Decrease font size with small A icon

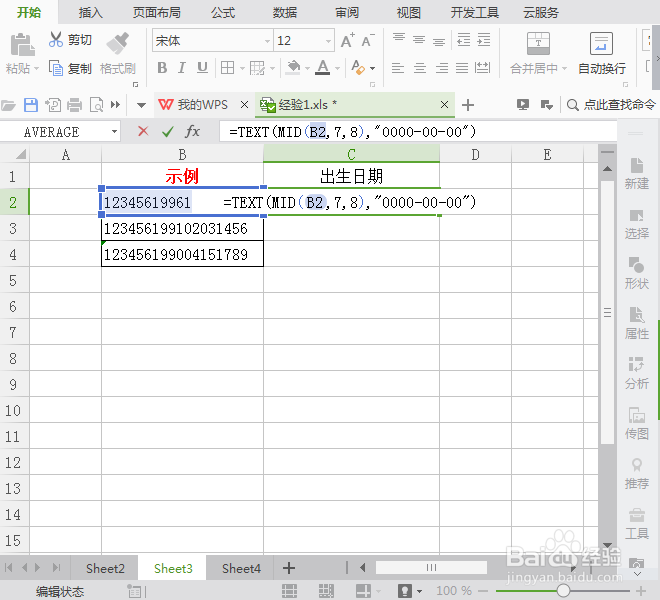pyautogui.click(x=367, y=40)
